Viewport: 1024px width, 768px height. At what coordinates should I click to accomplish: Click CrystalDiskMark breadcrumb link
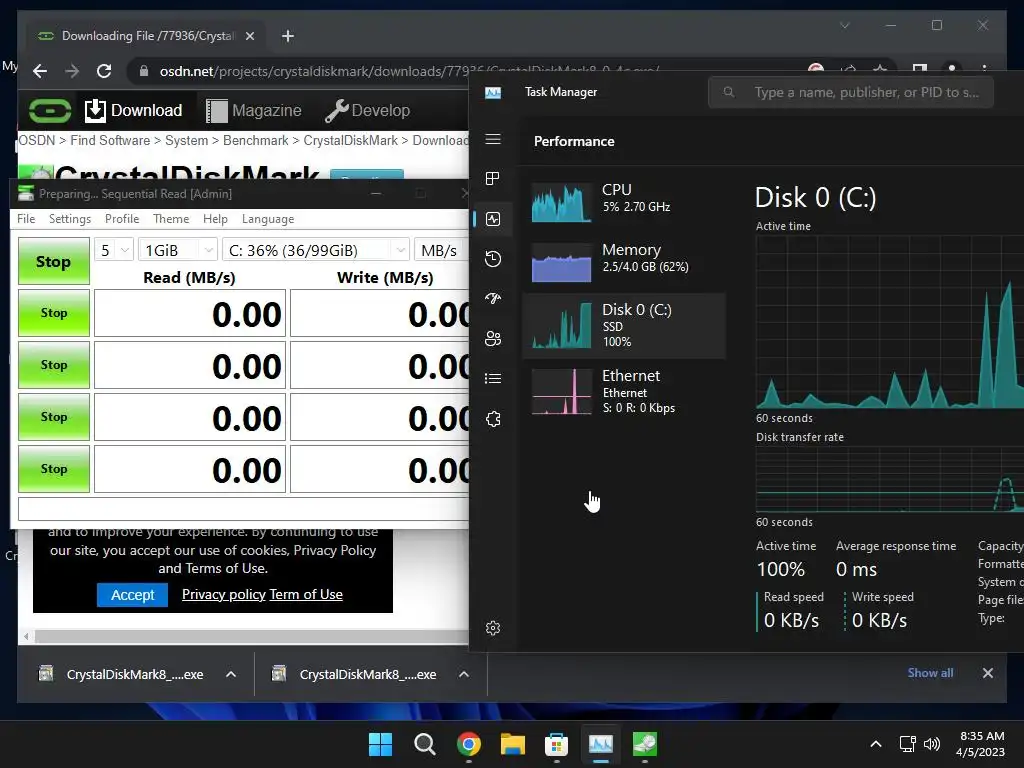pos(350,140)
